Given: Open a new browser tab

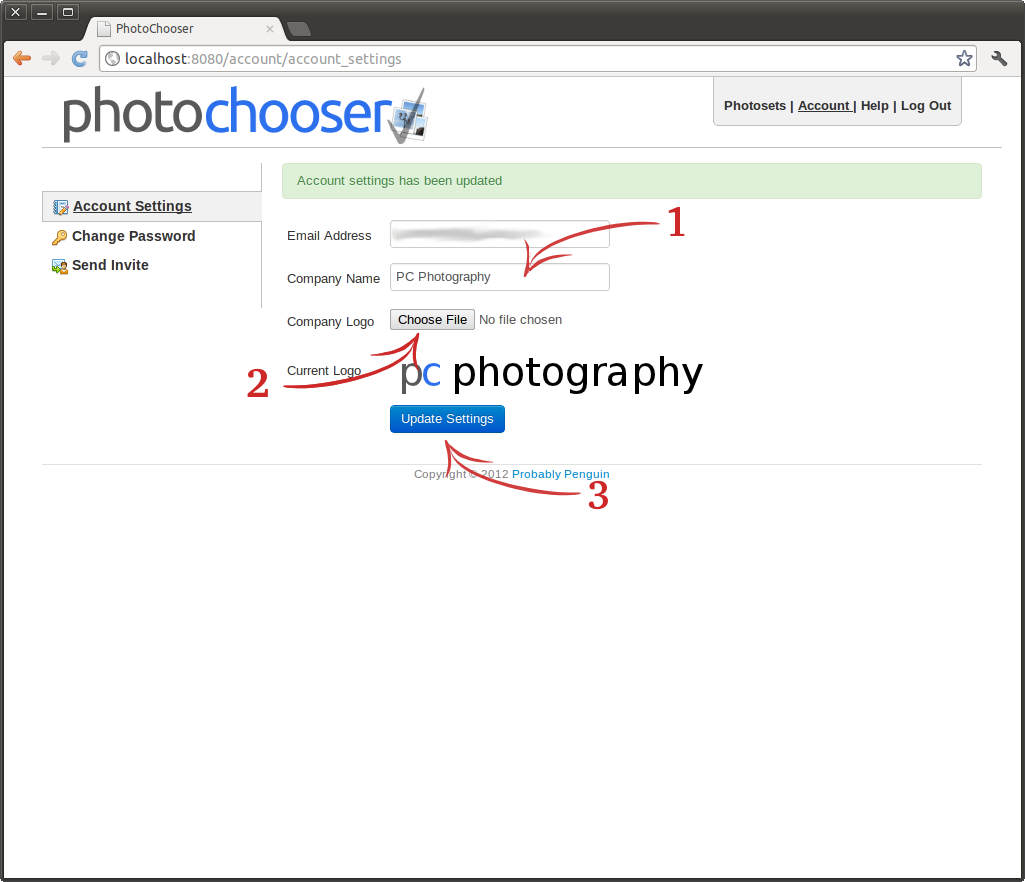Looking at the screenshot, I should point(298,29).
